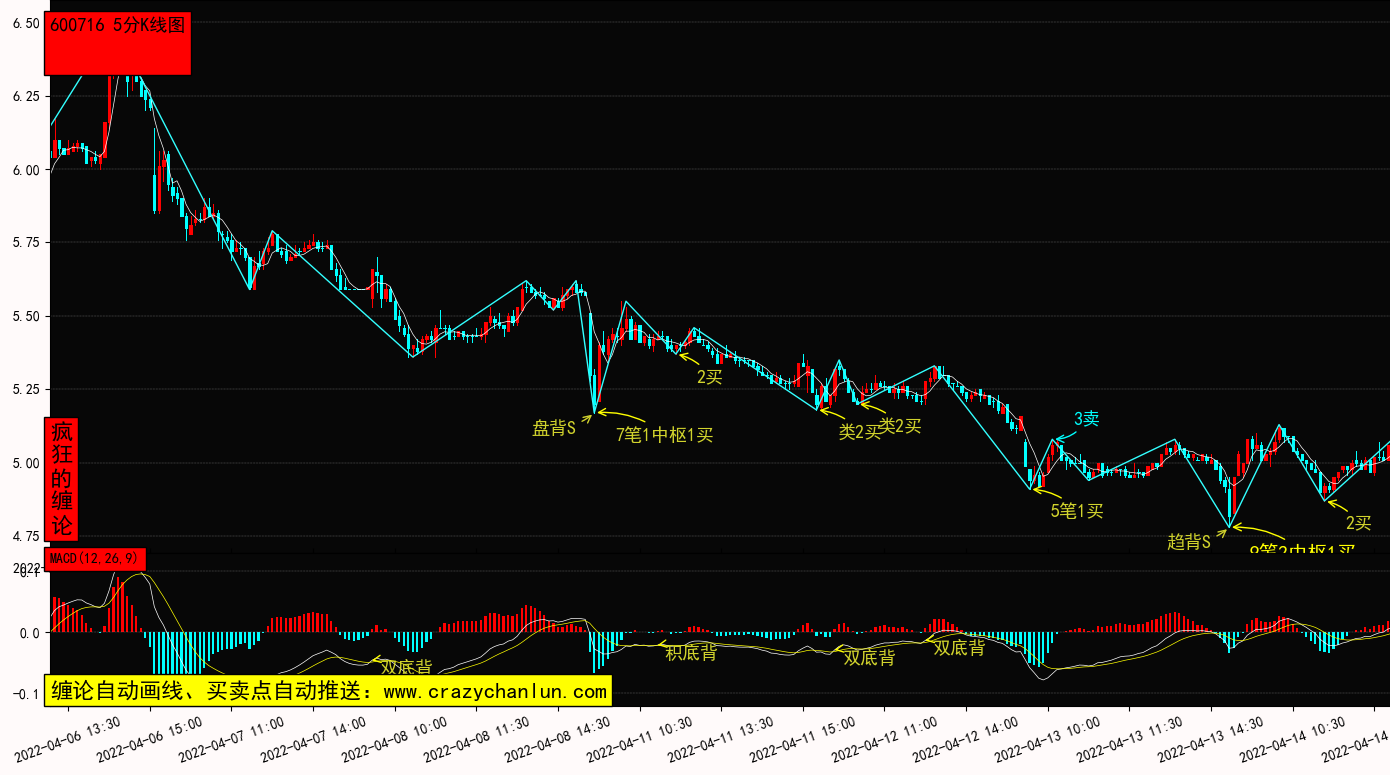Click the 2022-04-11 13:30 time label
1390x775 pixels.
[721, 738]
